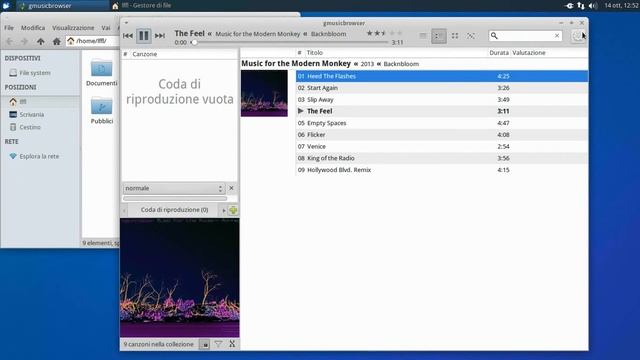640x360 pixels.
Task: Skip to the previous track
Action: click(128, 36)
